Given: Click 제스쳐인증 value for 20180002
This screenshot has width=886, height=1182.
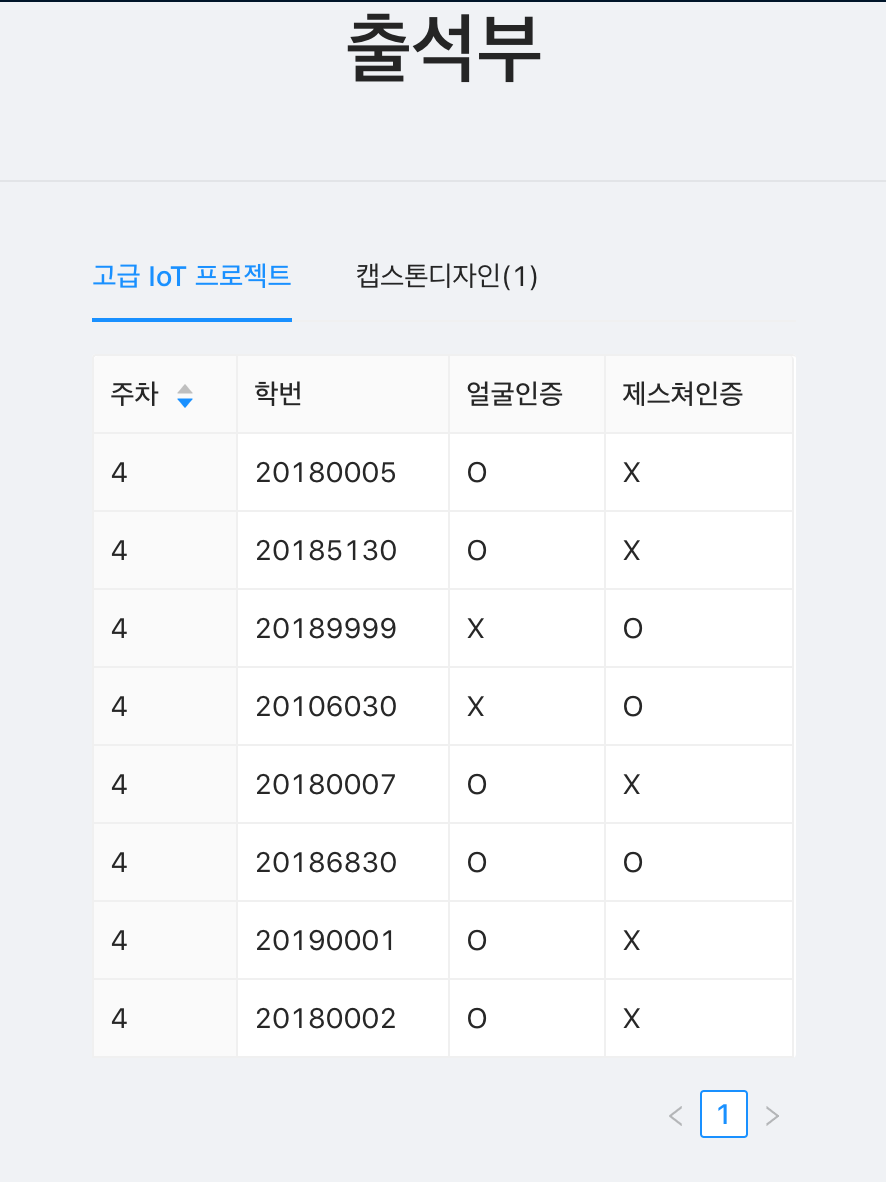Looking at the screenshot, I should click(632, 1018).
